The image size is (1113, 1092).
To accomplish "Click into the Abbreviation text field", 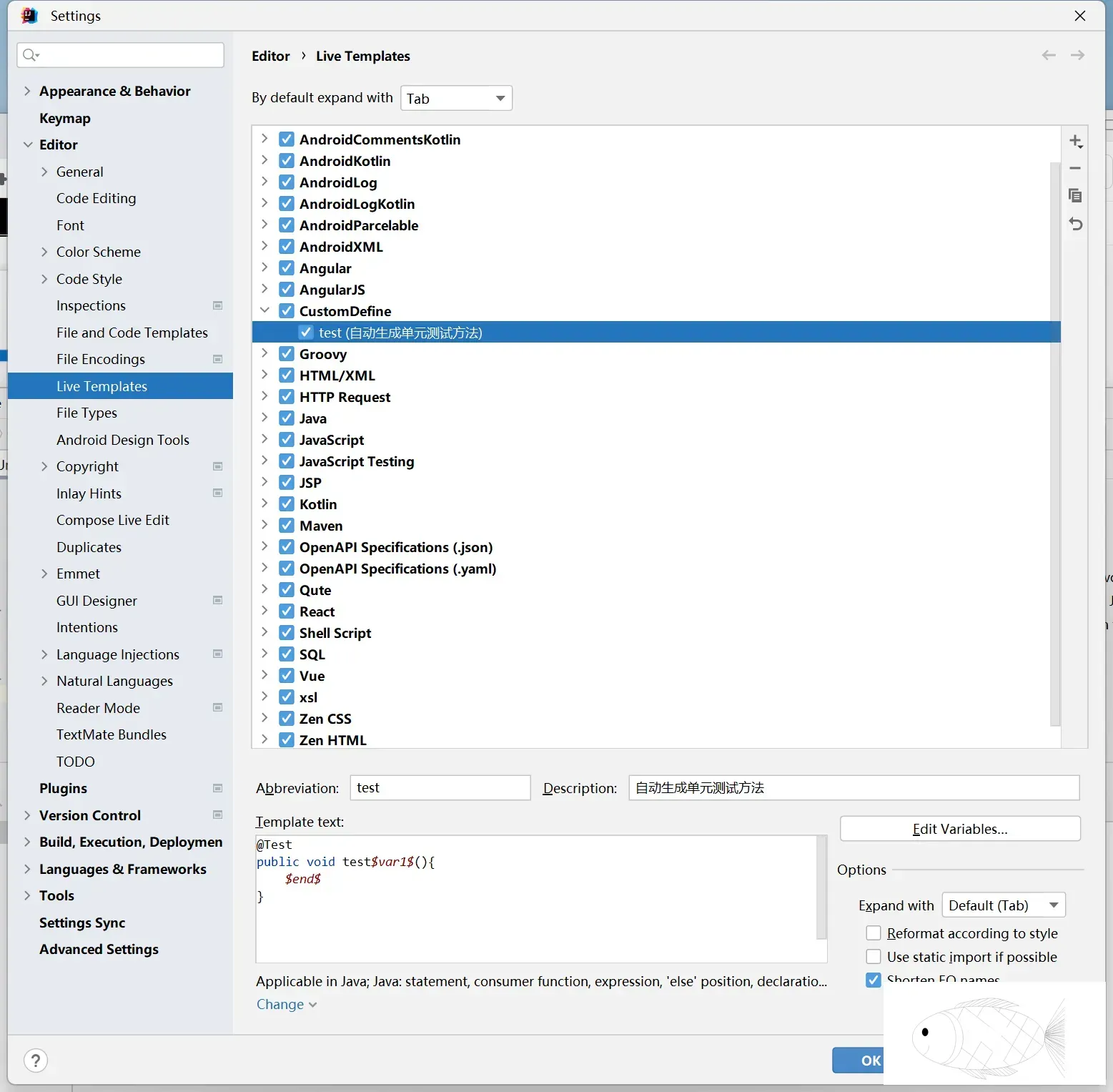I will coord(440,788).
